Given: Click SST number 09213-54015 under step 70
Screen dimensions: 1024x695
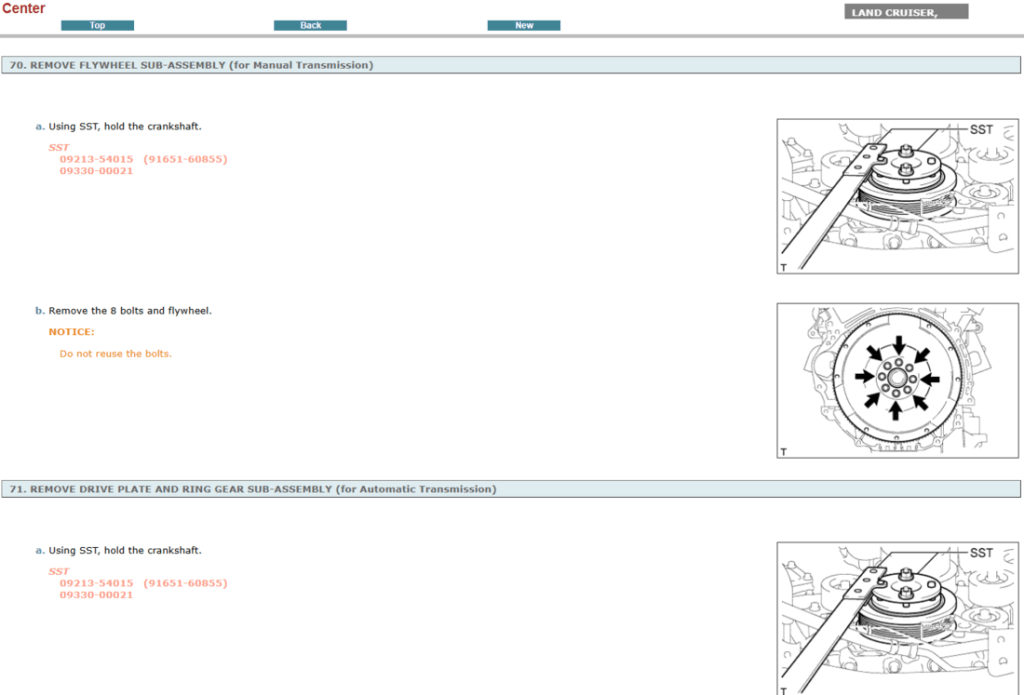Looking at the screenshot, I should point(96,159).
